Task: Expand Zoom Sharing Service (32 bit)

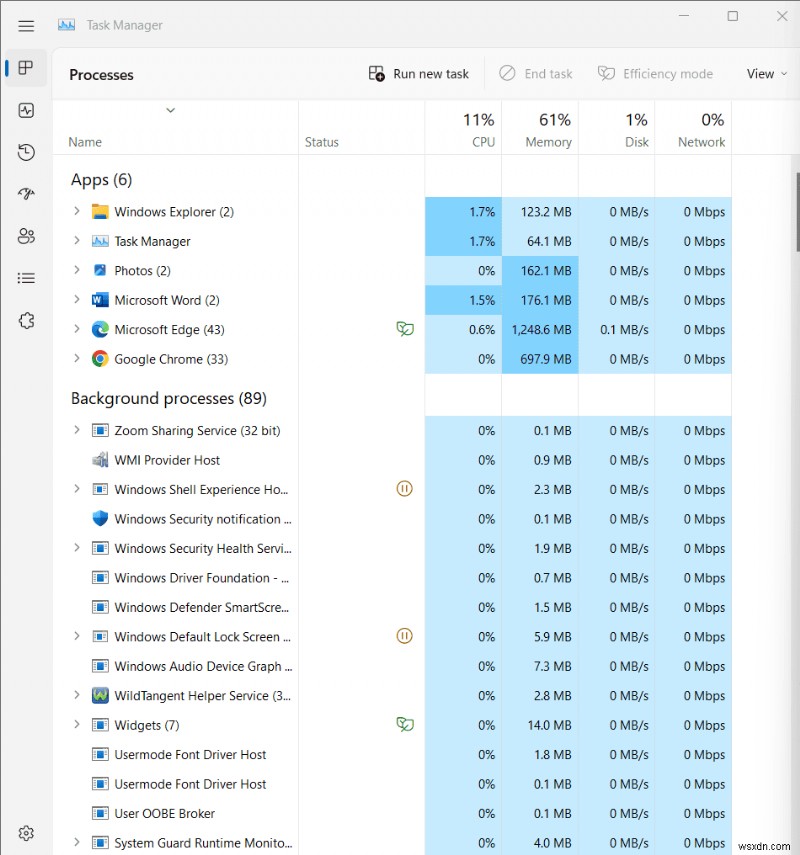Action: [x=77, y=430]
